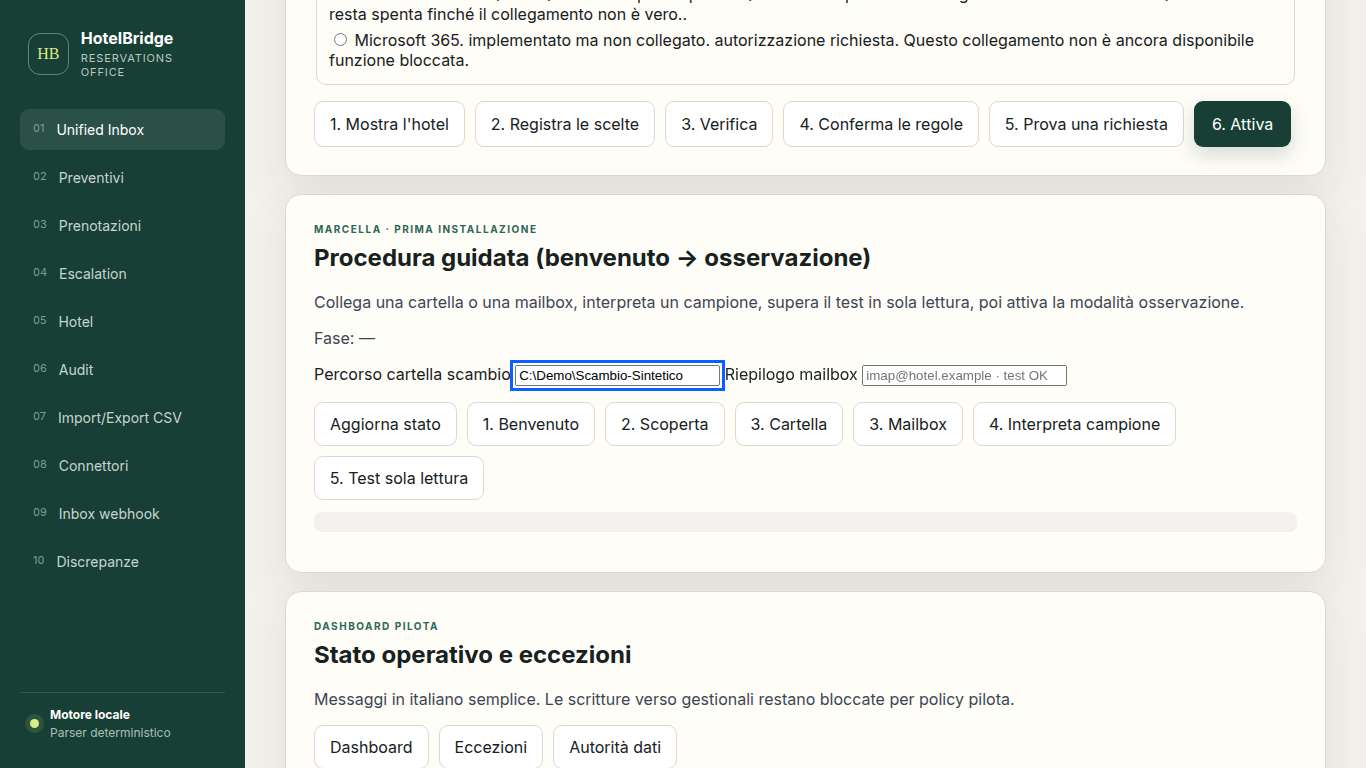Click the 'RESERVATIONS OFFICE' subtitle
The image size is (1366, 768).
(127, 65)
